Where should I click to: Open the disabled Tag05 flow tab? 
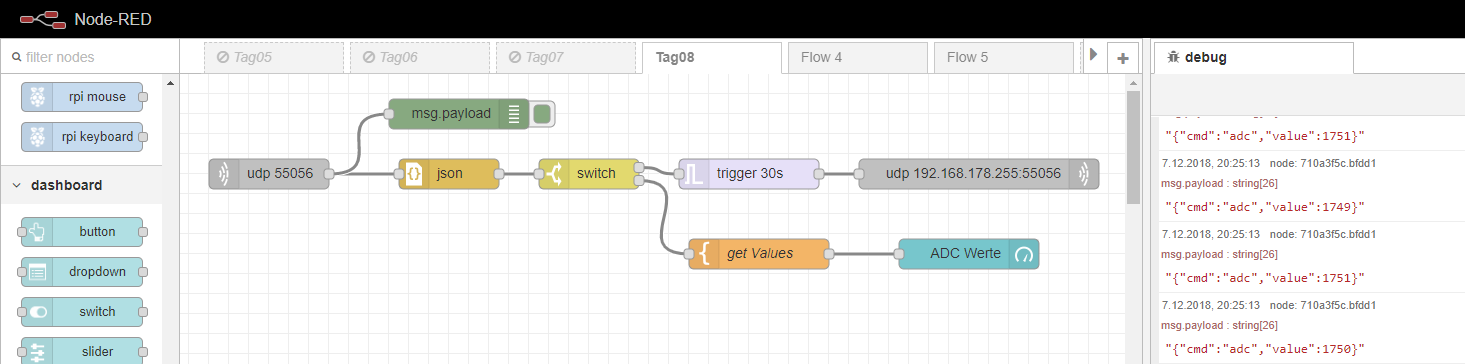click(x=274, y=58)
